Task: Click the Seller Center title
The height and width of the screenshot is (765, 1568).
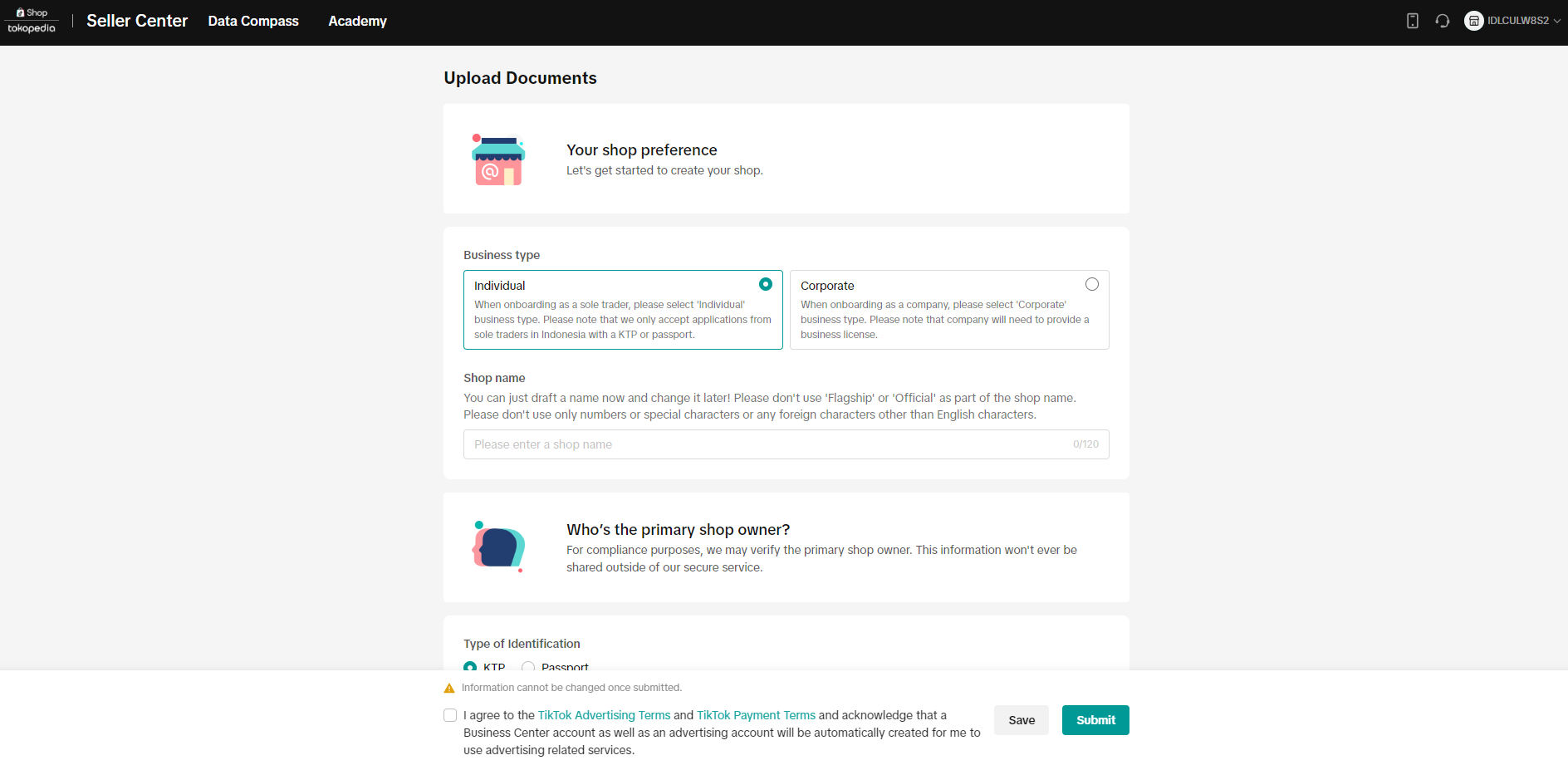Action: tap(137, 21)
